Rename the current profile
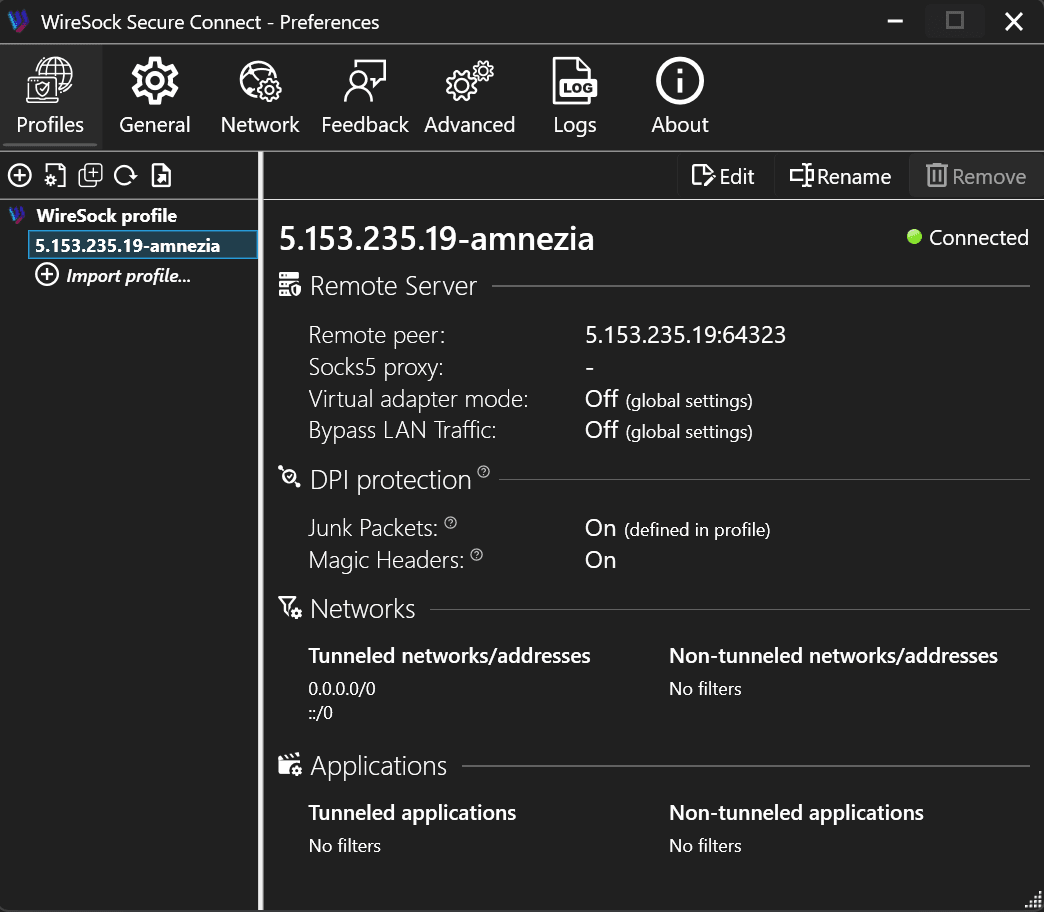Viewport: 1044px width, 912px height. click(x=840, y=176)
